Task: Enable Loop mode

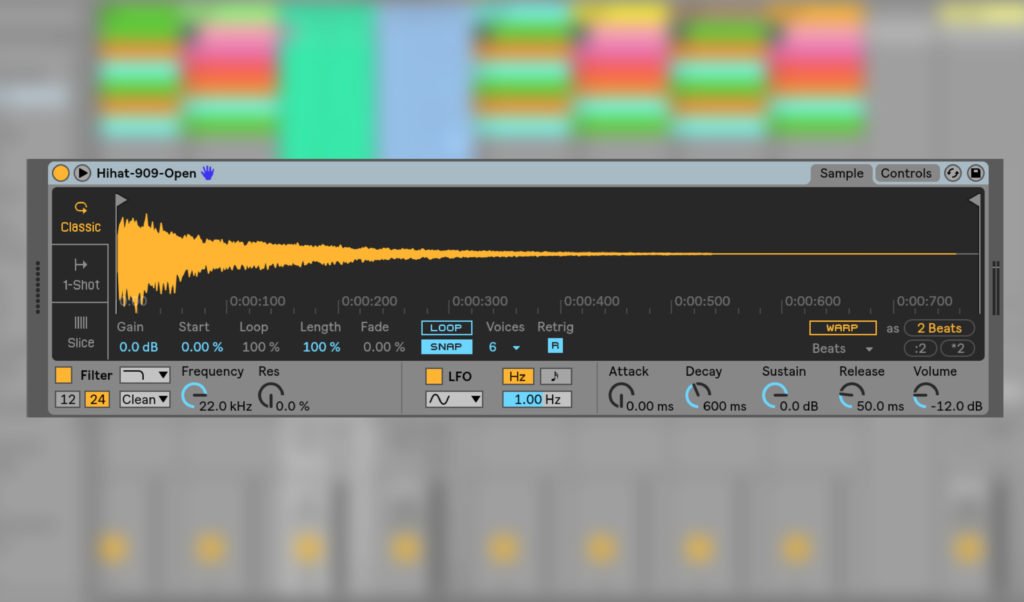Action: click(445, 327)
